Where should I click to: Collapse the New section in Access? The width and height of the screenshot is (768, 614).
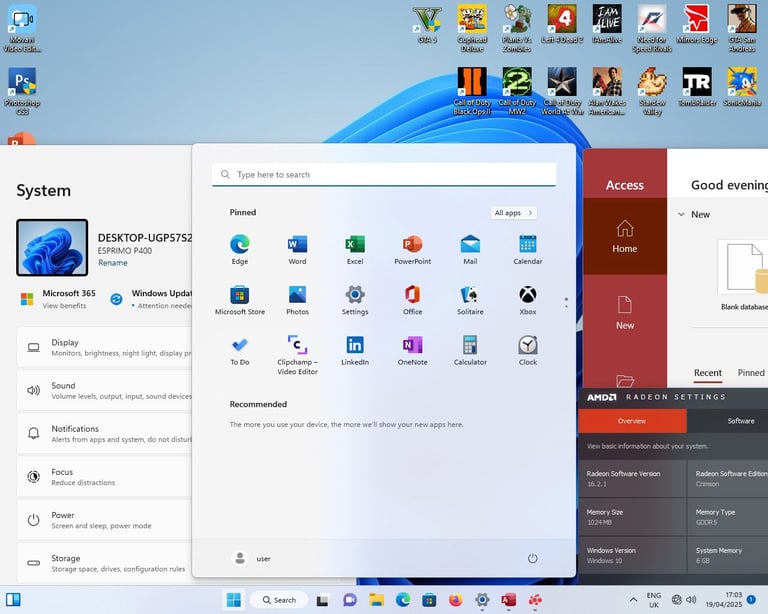point(681,214)
